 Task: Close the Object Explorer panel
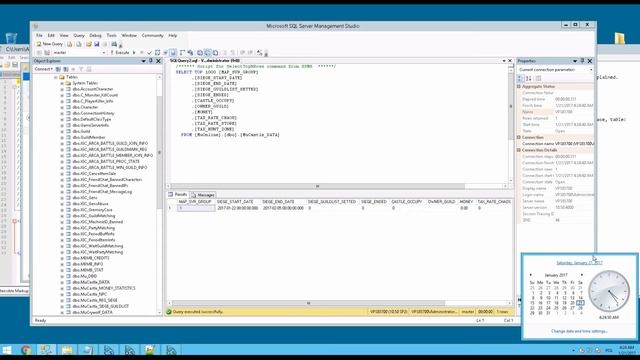click(x=158, y=61)
